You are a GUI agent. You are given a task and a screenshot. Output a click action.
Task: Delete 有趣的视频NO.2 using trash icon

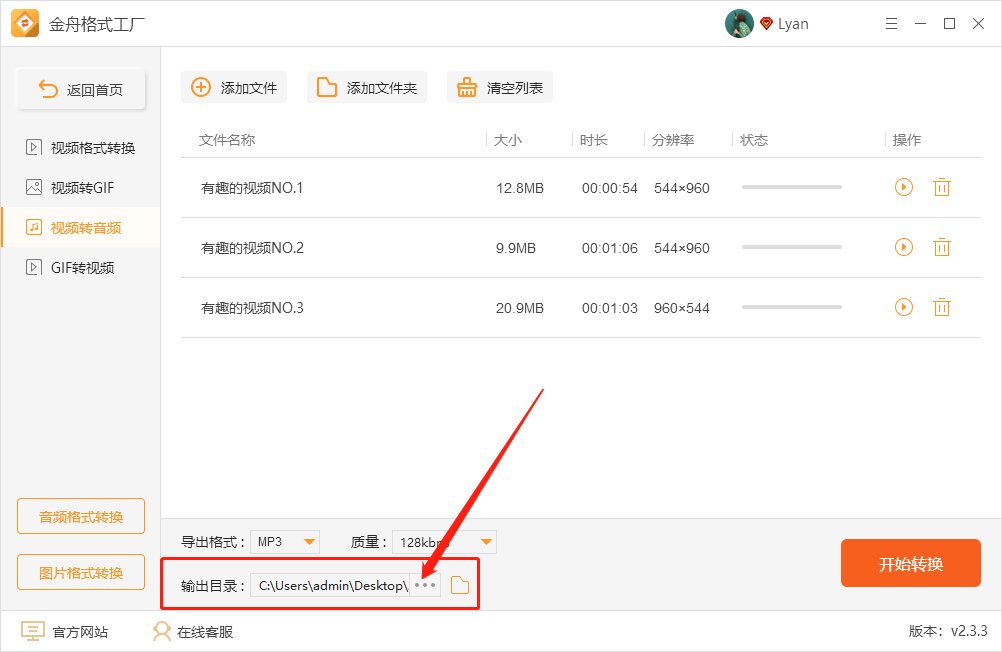pyautogui.click(x=941, y=247)
